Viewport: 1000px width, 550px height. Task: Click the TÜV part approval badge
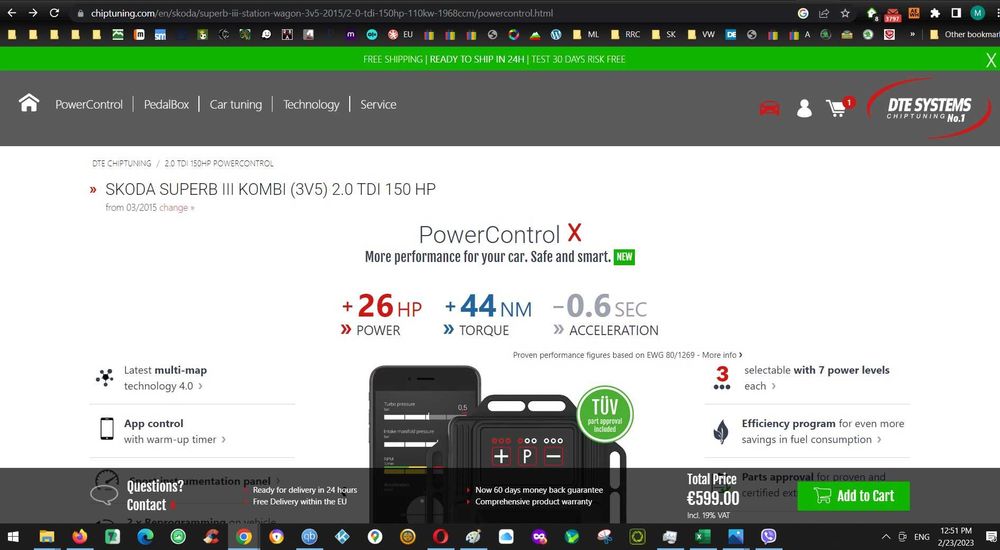[605, 413]
